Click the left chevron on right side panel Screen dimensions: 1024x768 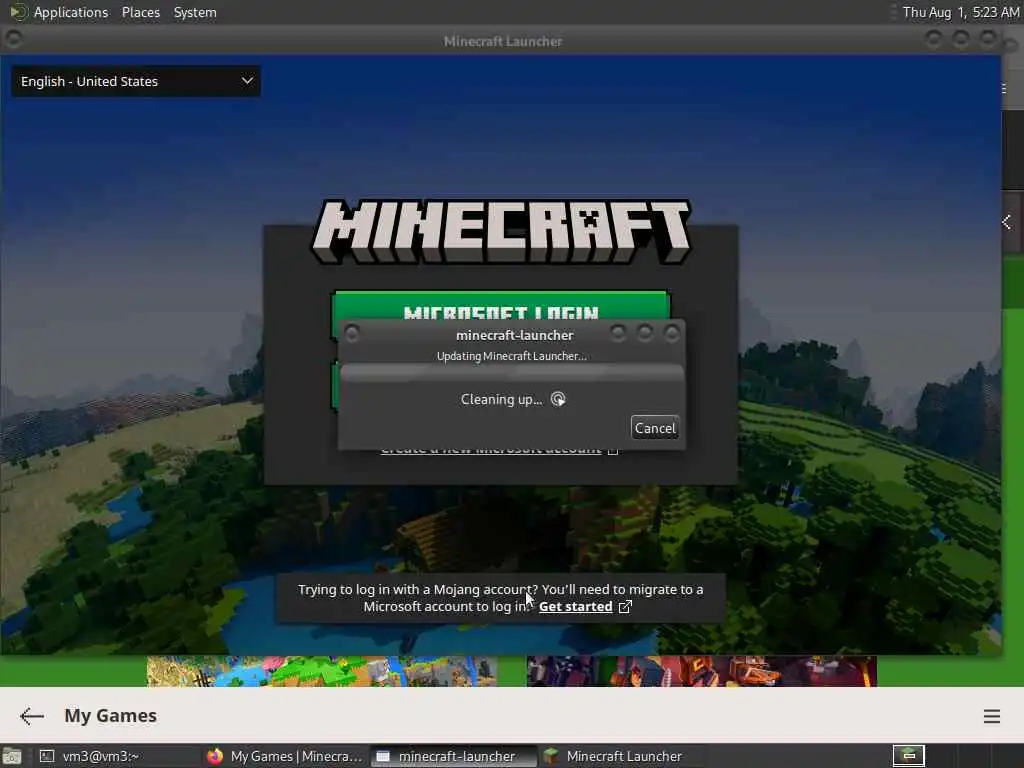[x=1007, y=222]
